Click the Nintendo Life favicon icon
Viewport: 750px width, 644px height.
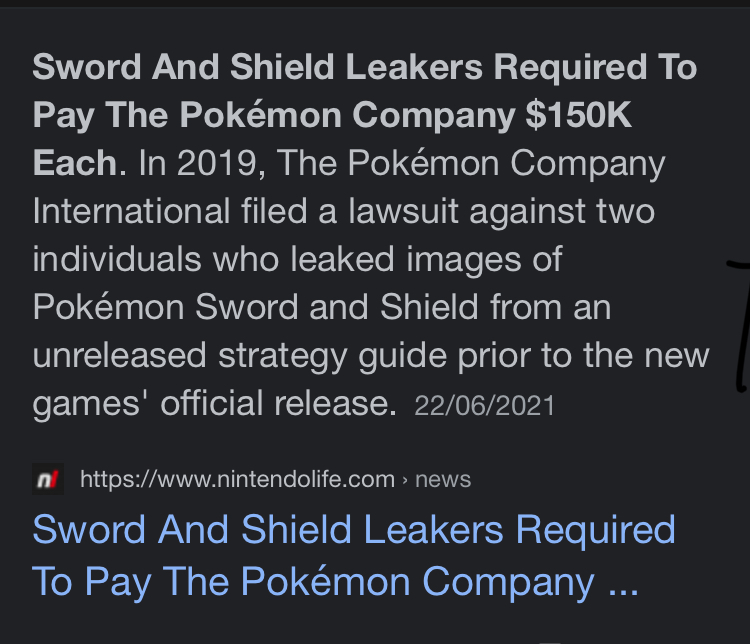pos(48,479)
